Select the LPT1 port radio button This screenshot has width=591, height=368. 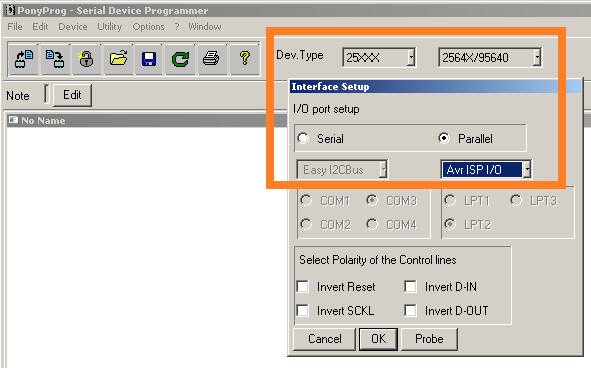coord(450,200)
